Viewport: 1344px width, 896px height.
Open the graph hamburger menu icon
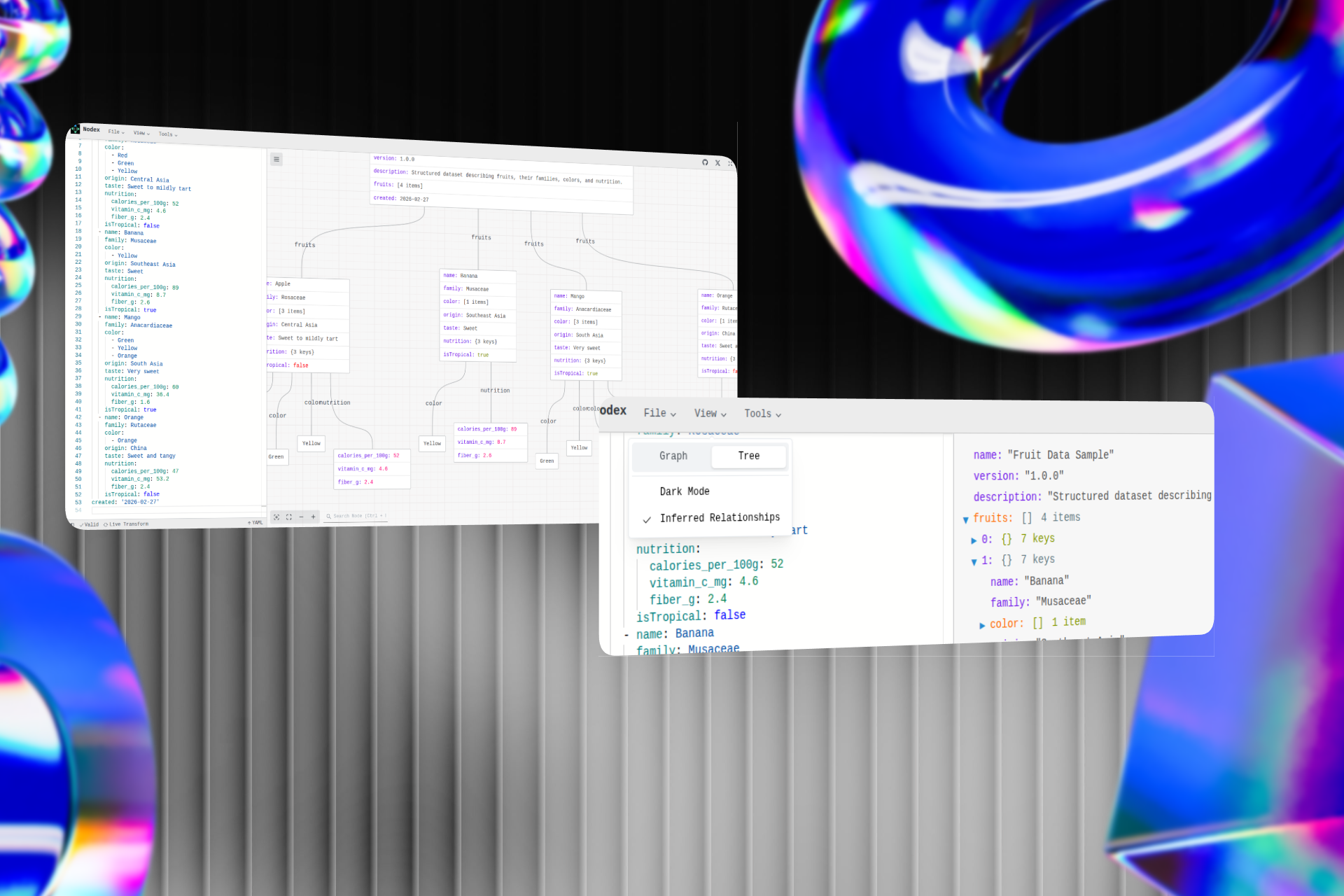point(276,160)
